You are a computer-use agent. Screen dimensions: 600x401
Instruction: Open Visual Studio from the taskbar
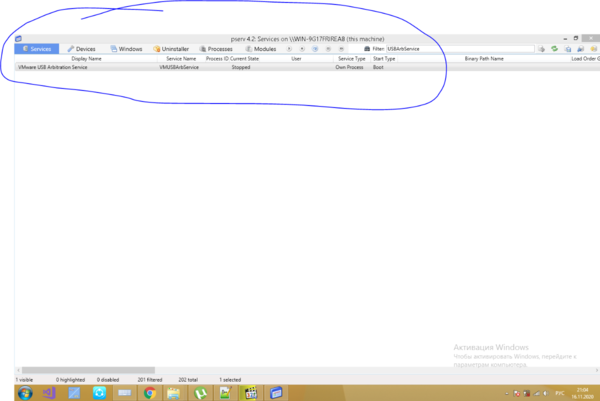(x=49, y=393)
